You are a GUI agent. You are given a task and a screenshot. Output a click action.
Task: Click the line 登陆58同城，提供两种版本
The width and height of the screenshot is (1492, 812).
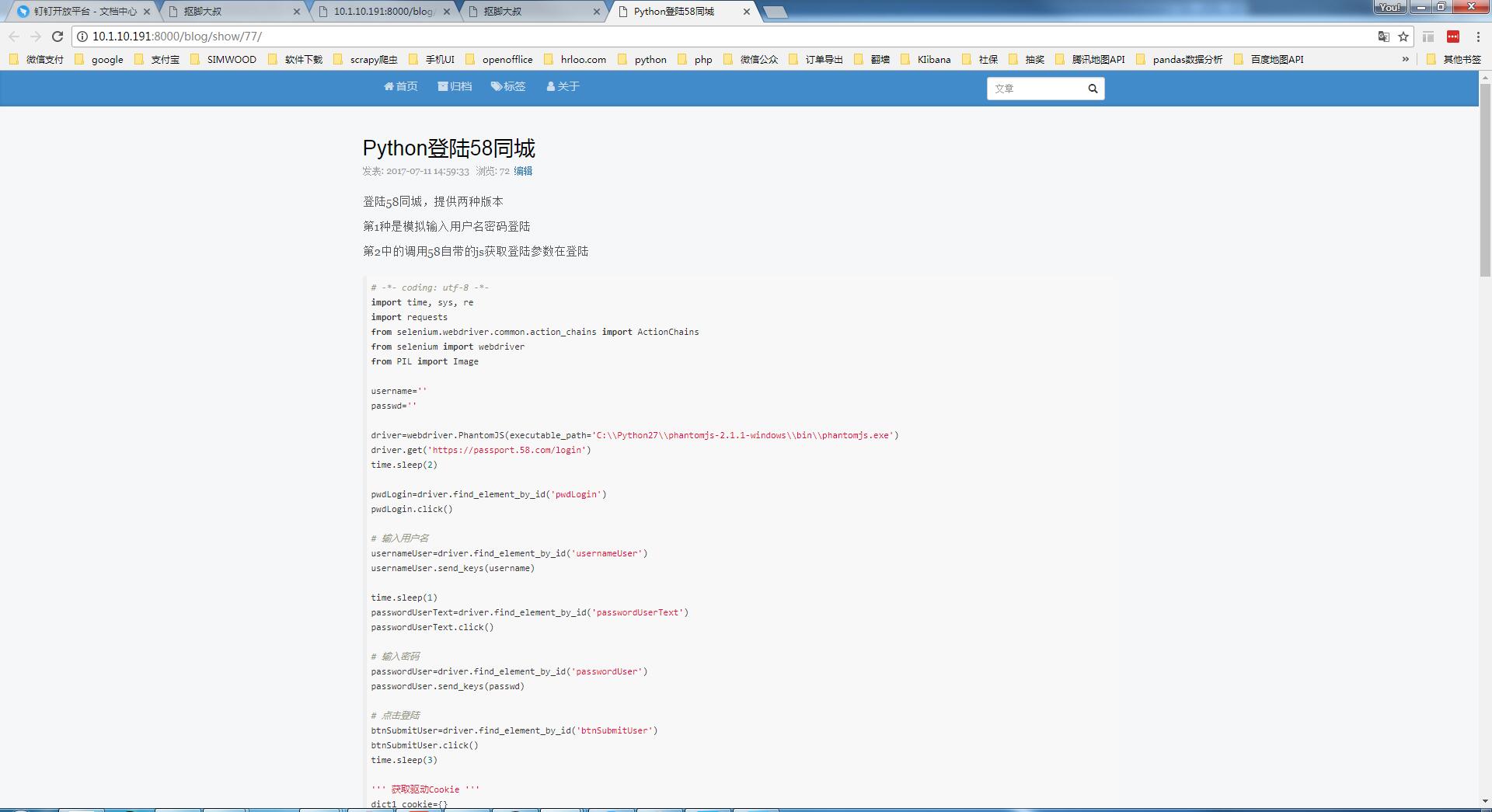[x=433, y=201]
